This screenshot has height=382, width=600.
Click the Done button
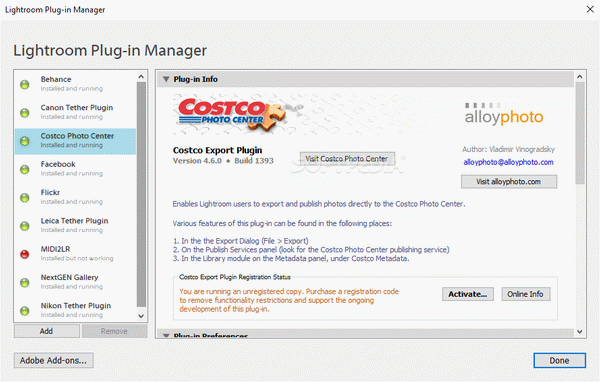(x=559, y=361)
